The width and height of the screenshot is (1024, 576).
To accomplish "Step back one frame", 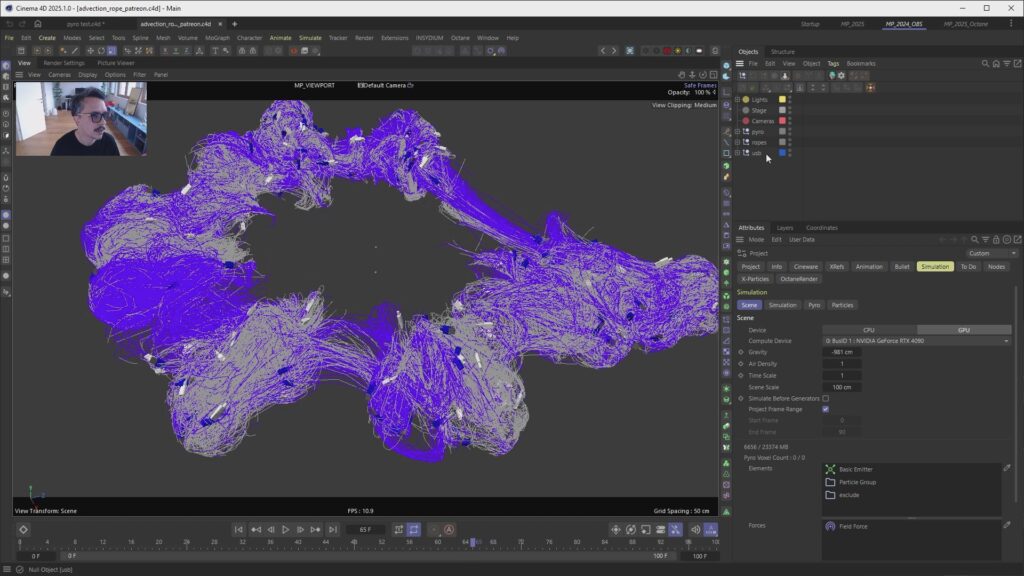I will [271, 530].
